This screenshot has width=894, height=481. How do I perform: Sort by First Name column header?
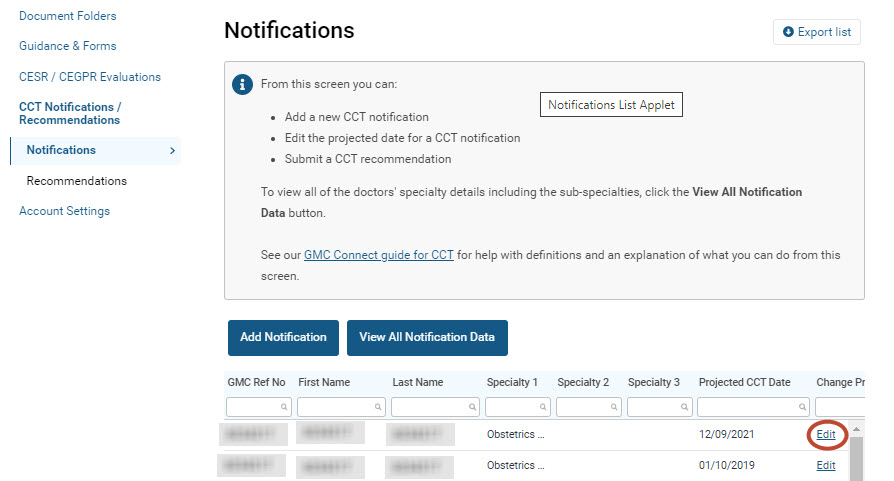(x=324, y=382)
